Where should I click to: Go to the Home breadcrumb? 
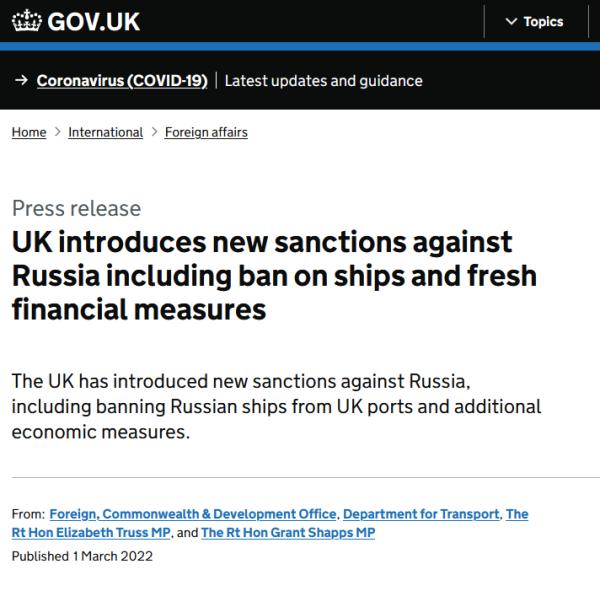[x=29, y=132]
